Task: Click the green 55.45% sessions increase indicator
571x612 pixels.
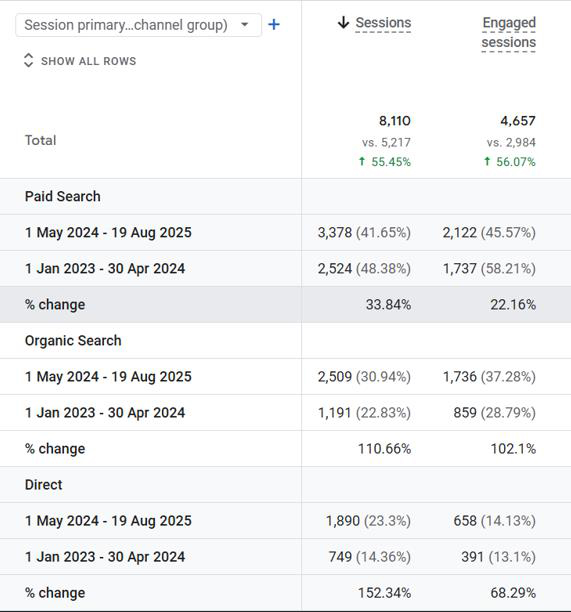Action: pos(385,162)
